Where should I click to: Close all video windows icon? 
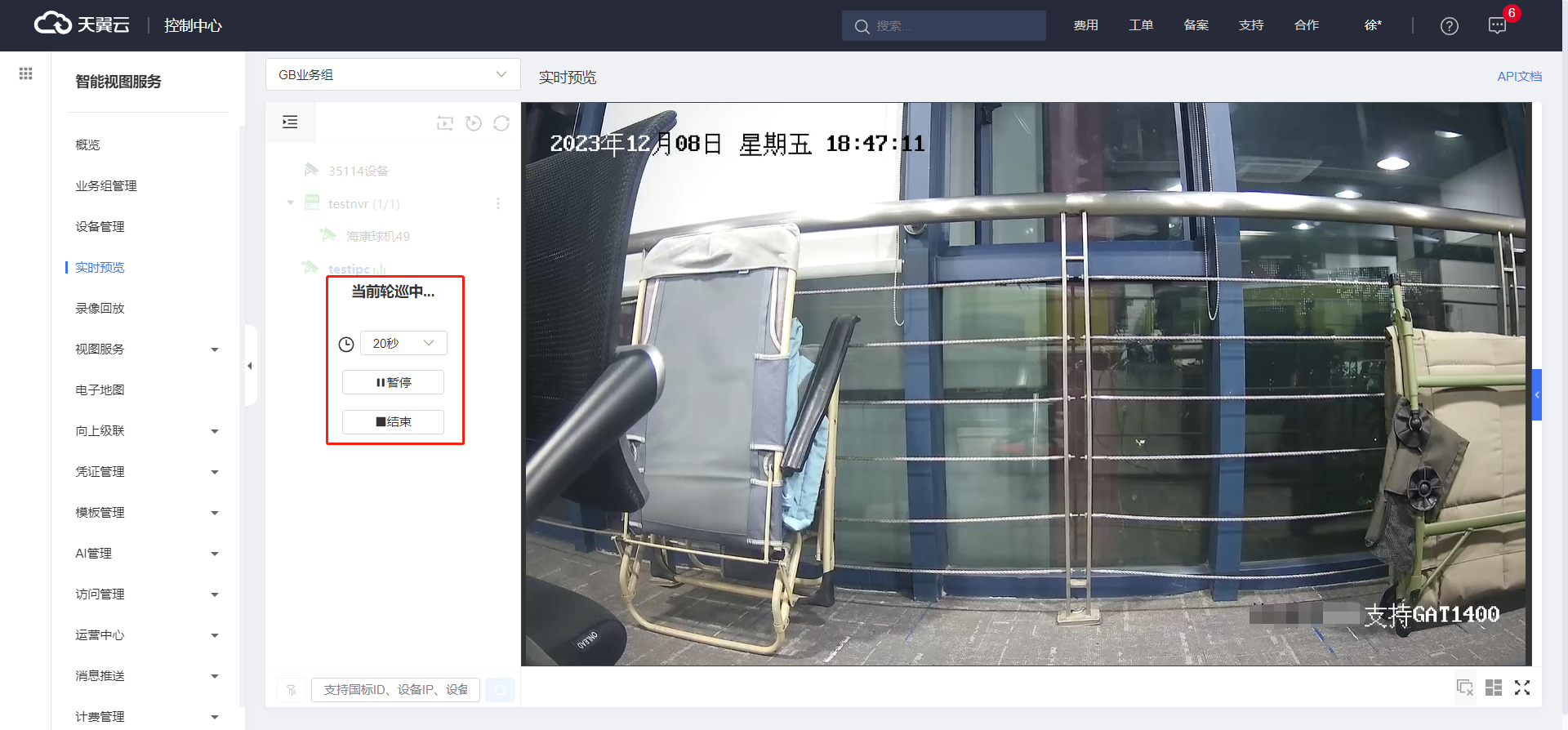[x=1465, y=688]
